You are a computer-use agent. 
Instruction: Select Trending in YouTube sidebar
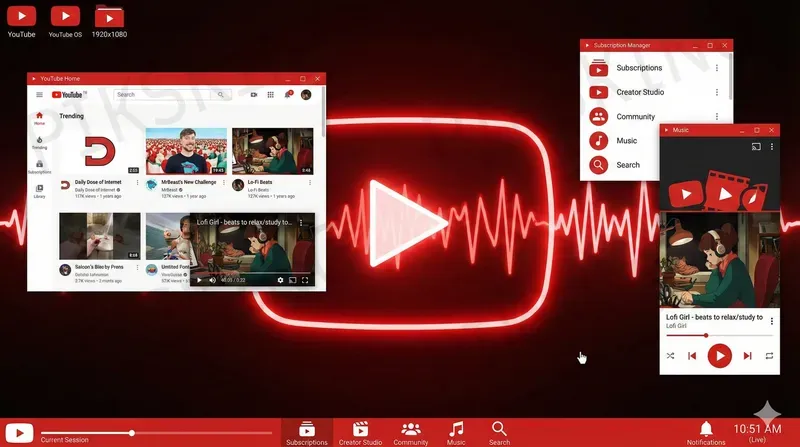(x=39, y=143)
